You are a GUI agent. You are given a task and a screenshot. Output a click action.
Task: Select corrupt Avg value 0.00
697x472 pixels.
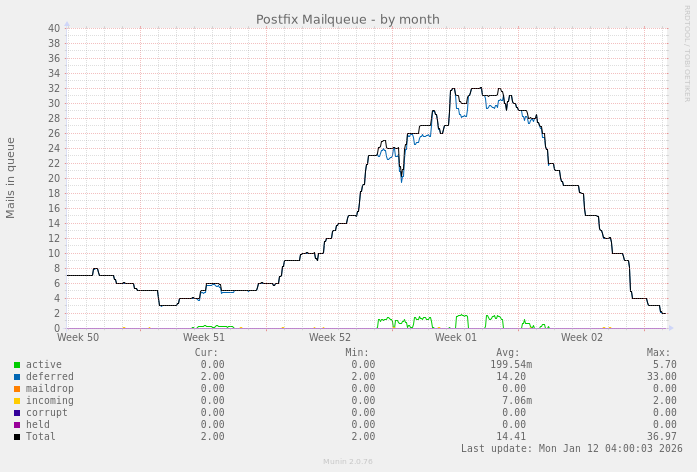point(514,412)
